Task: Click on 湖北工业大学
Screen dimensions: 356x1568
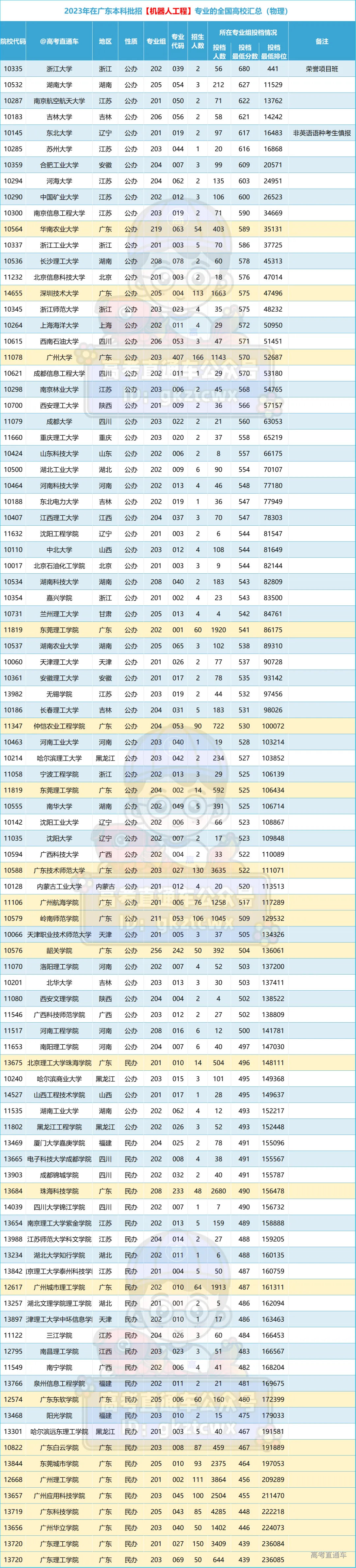Action: (x=59, y=470)
